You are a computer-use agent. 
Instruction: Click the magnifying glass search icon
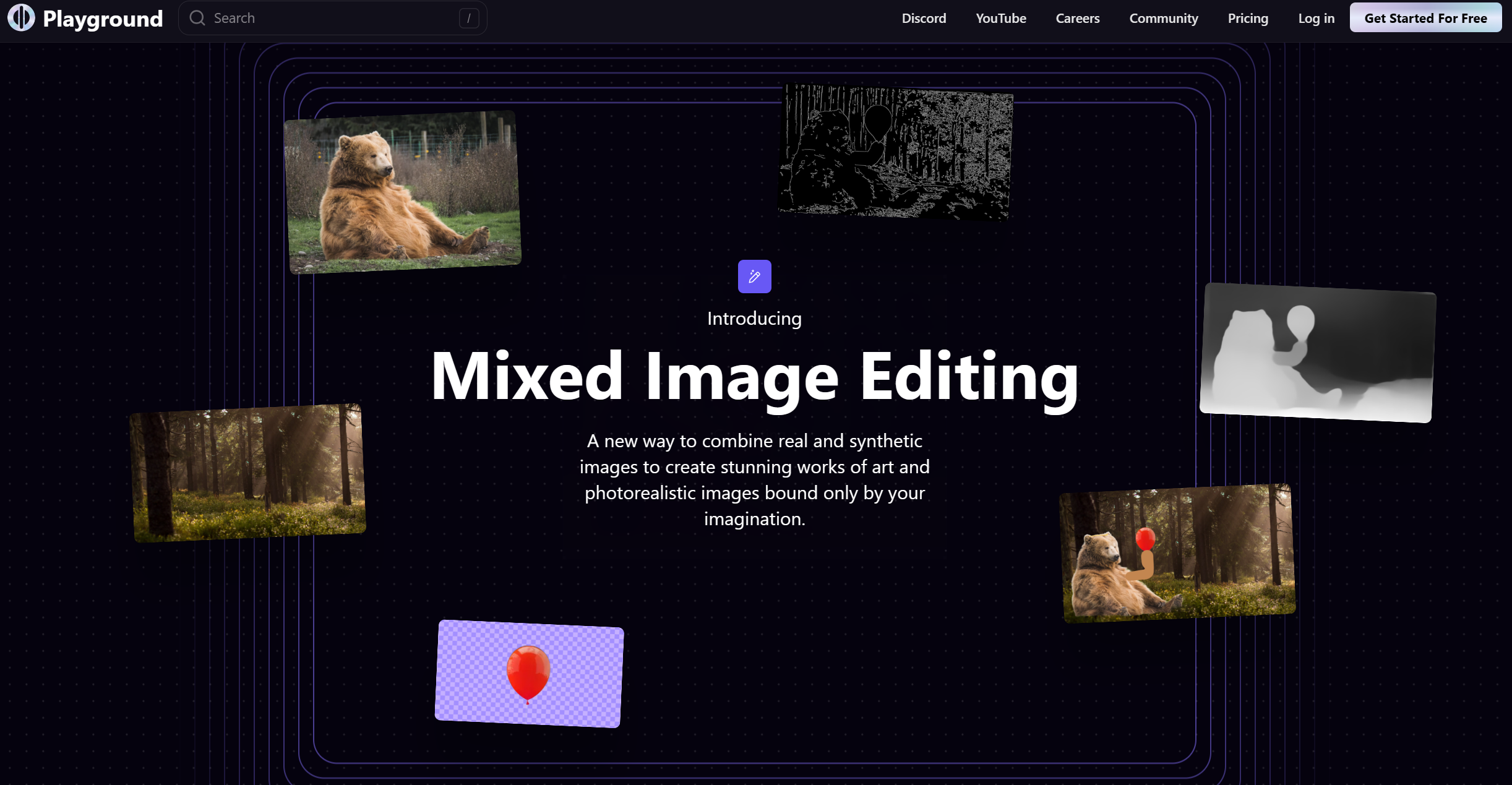[x=197, y=18]
